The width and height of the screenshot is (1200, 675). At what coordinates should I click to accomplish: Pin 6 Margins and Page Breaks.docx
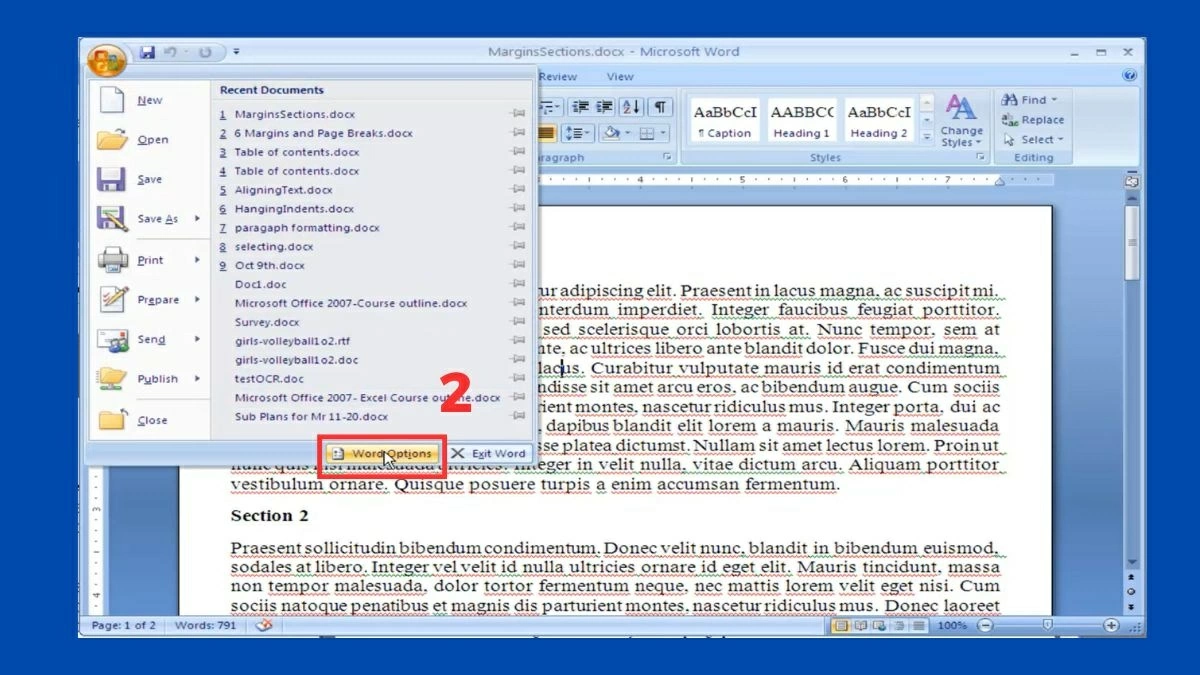click(518, 133)
